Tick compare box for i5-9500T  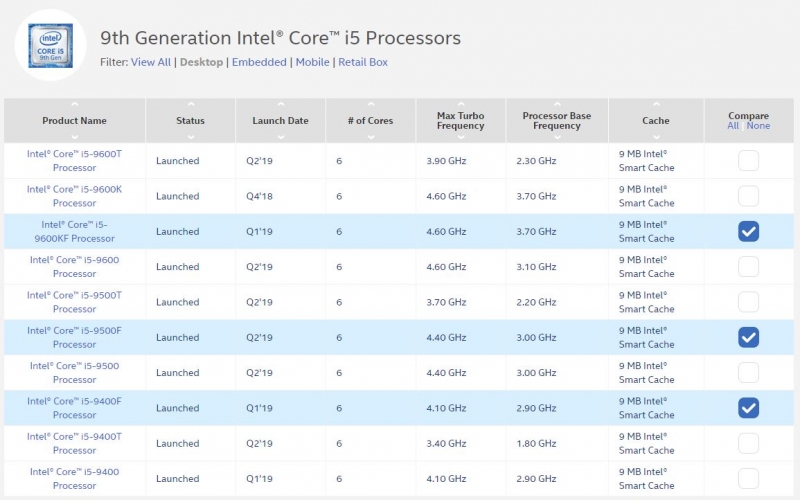point(748,302)
